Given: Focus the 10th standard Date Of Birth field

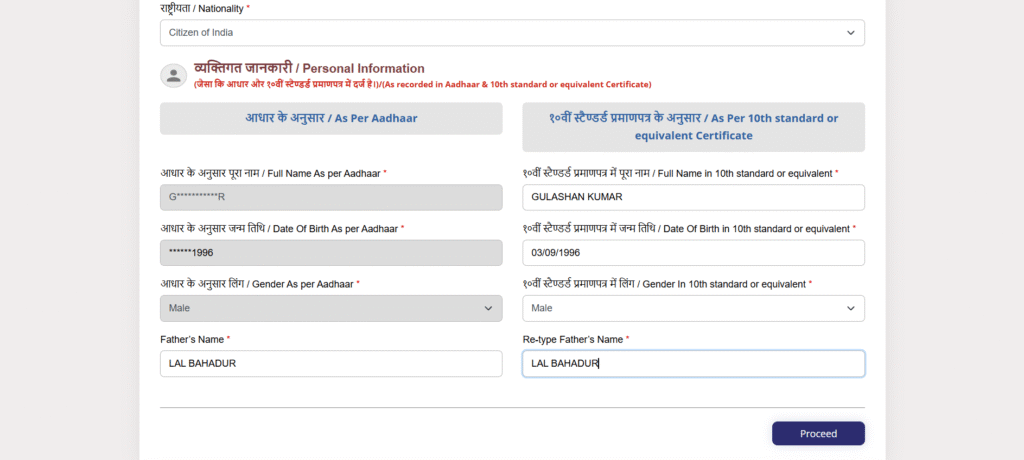Looking at the screenshot, I should click(x=693, y=253).
